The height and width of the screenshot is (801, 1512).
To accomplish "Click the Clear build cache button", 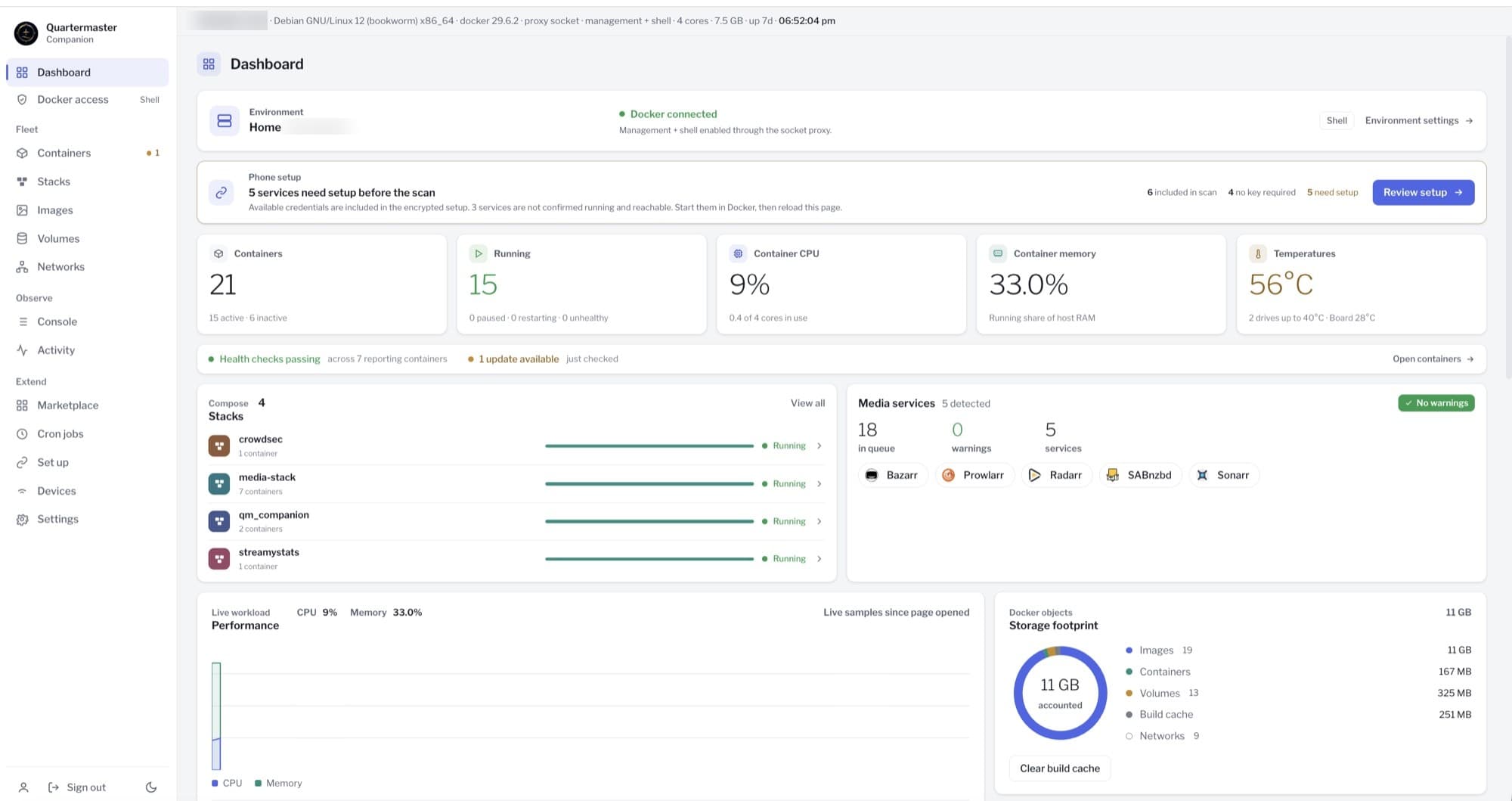I will tap(1059, 768).
